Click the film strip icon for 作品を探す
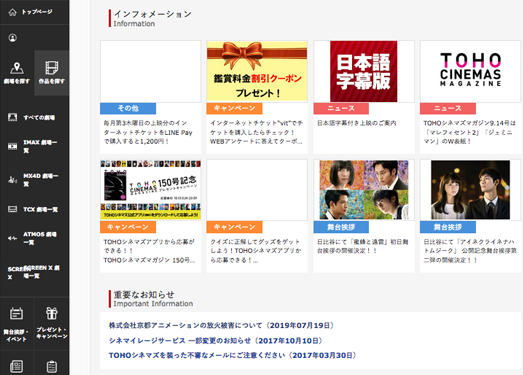The image size is (523, 375). [x=52, y=68]
